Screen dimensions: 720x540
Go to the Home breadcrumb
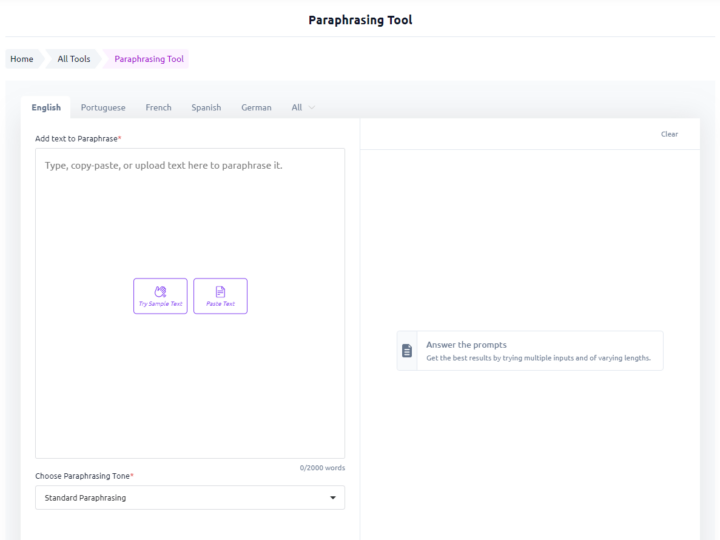[x=22, y=59]
